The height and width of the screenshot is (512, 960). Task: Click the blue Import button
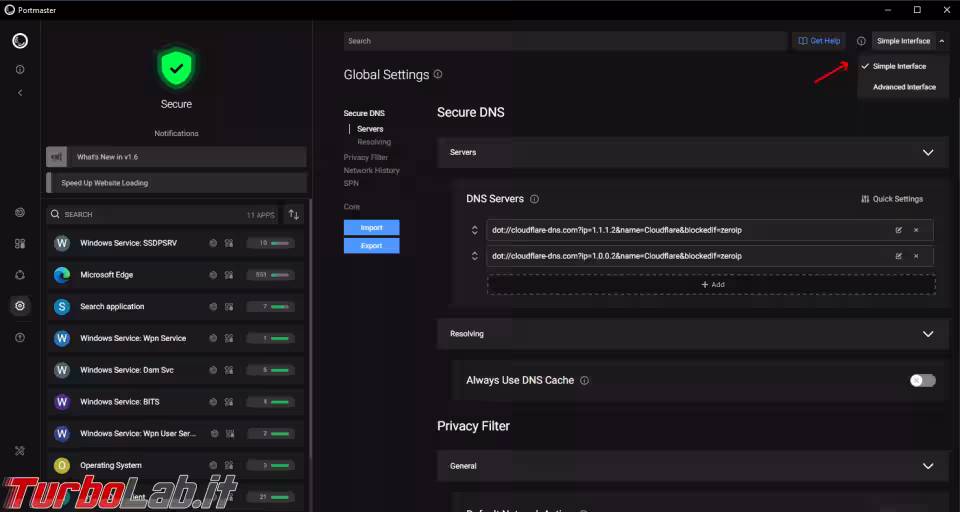tap(372, 228)
